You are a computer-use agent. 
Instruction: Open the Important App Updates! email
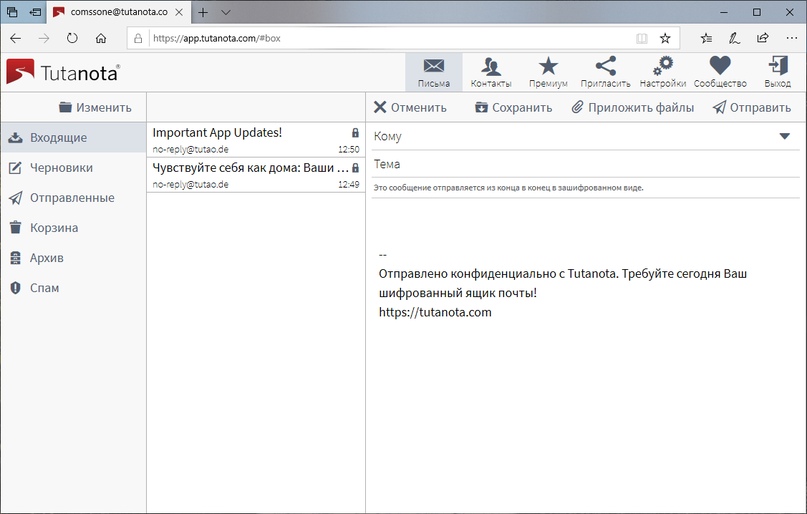click(x=256, y=140)
